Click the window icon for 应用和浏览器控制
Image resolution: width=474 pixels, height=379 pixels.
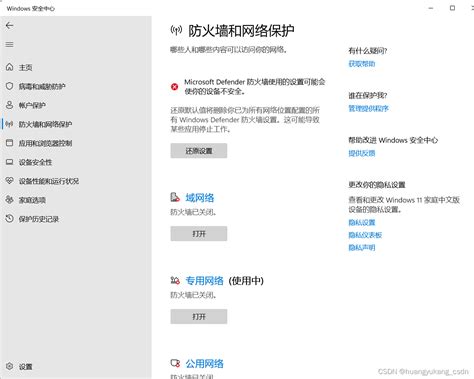pos(9,143)
